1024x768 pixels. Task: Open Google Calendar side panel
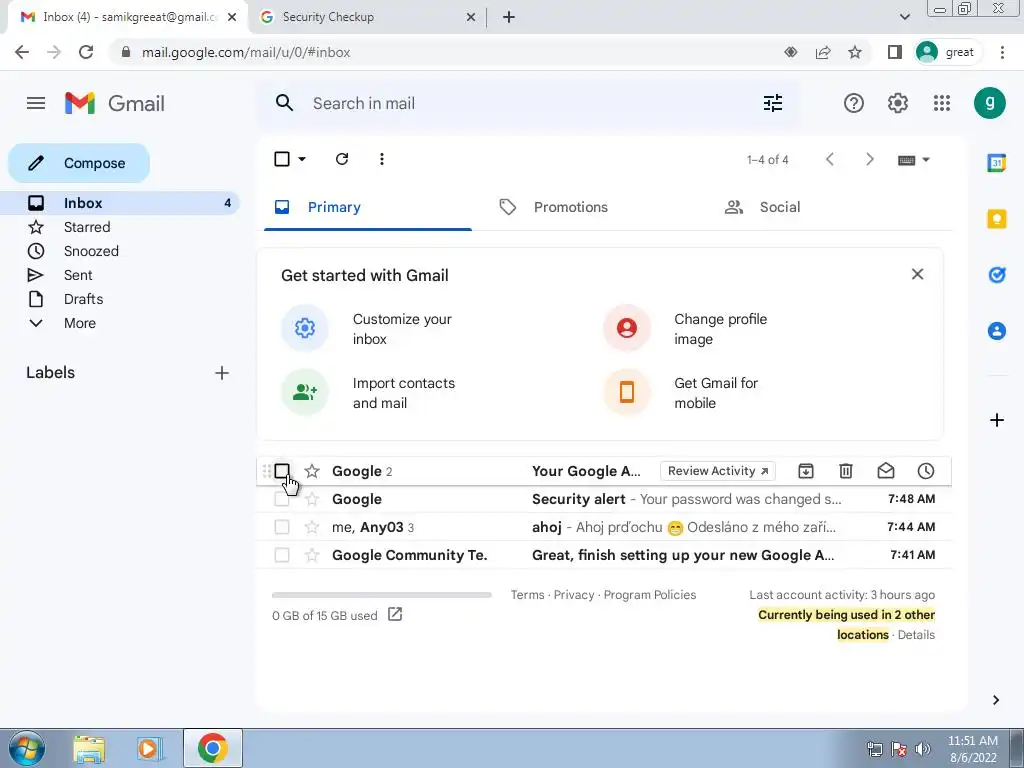tap(997, 163)
